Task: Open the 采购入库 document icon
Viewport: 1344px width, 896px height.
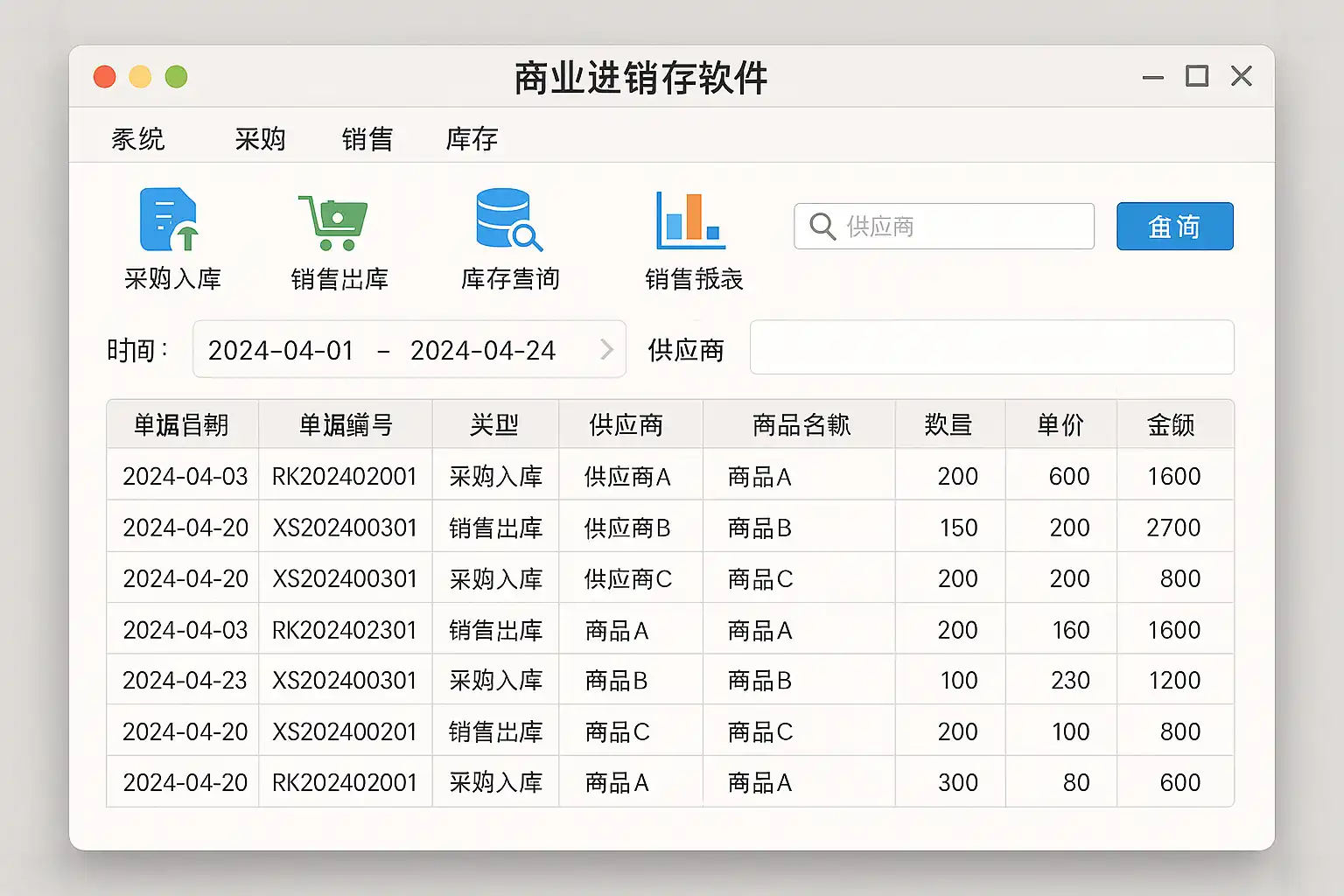Action: (169, 220)
